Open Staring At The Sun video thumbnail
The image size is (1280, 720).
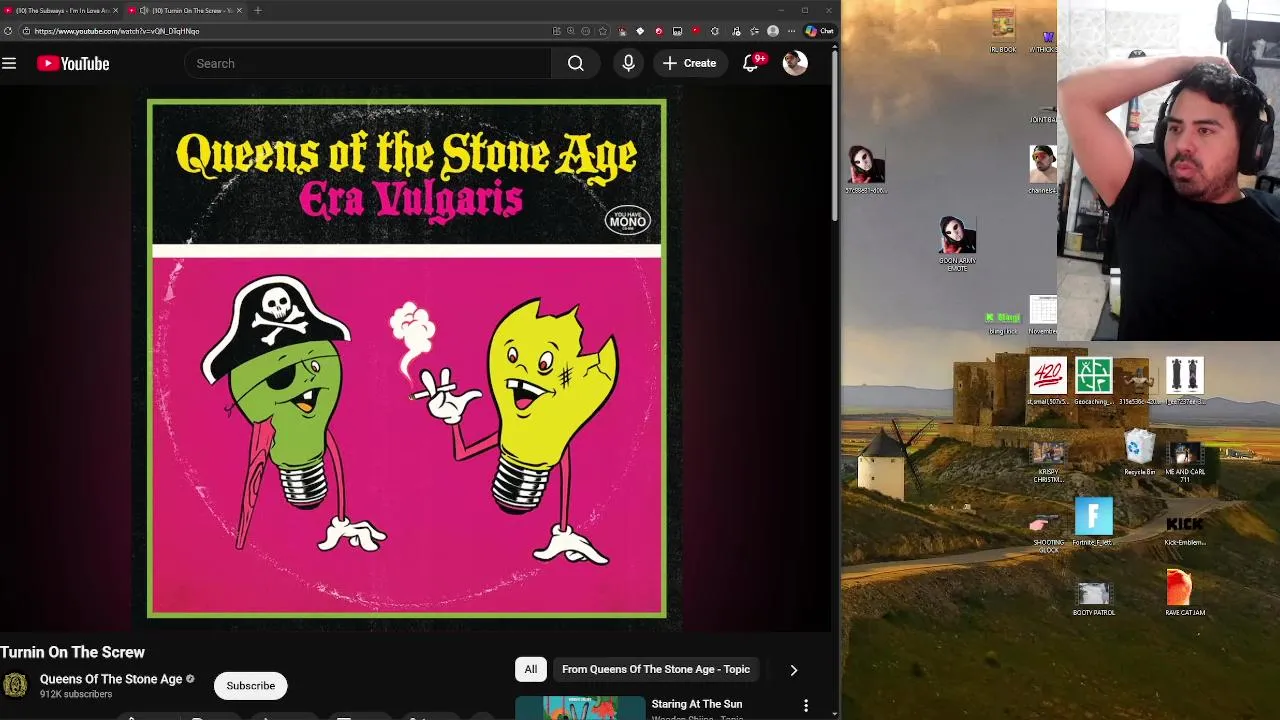(580, 708)
